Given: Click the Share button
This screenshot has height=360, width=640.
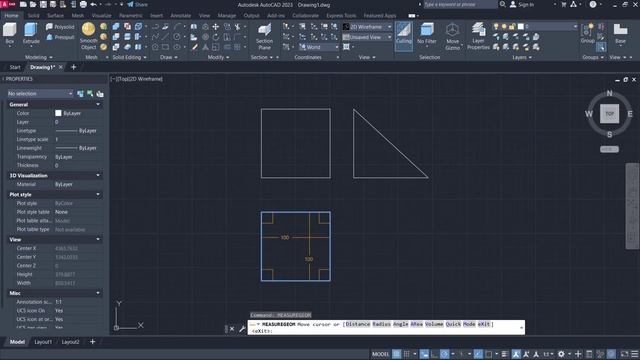Looking at the screenshot, I should (137, 4).
